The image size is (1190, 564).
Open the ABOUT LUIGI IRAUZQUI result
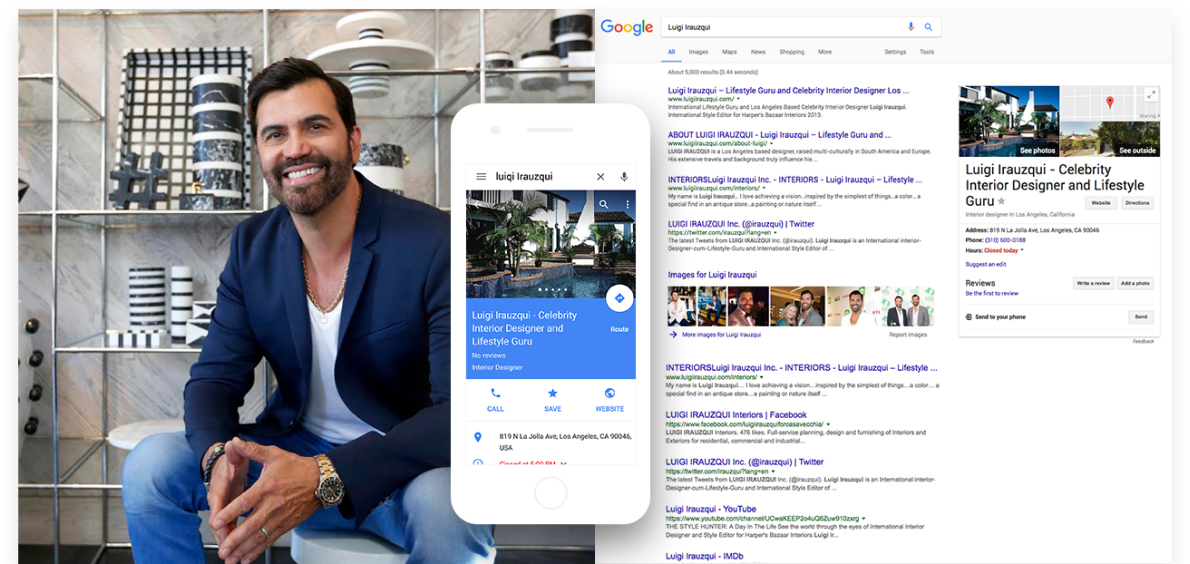(x=779, y=134)
